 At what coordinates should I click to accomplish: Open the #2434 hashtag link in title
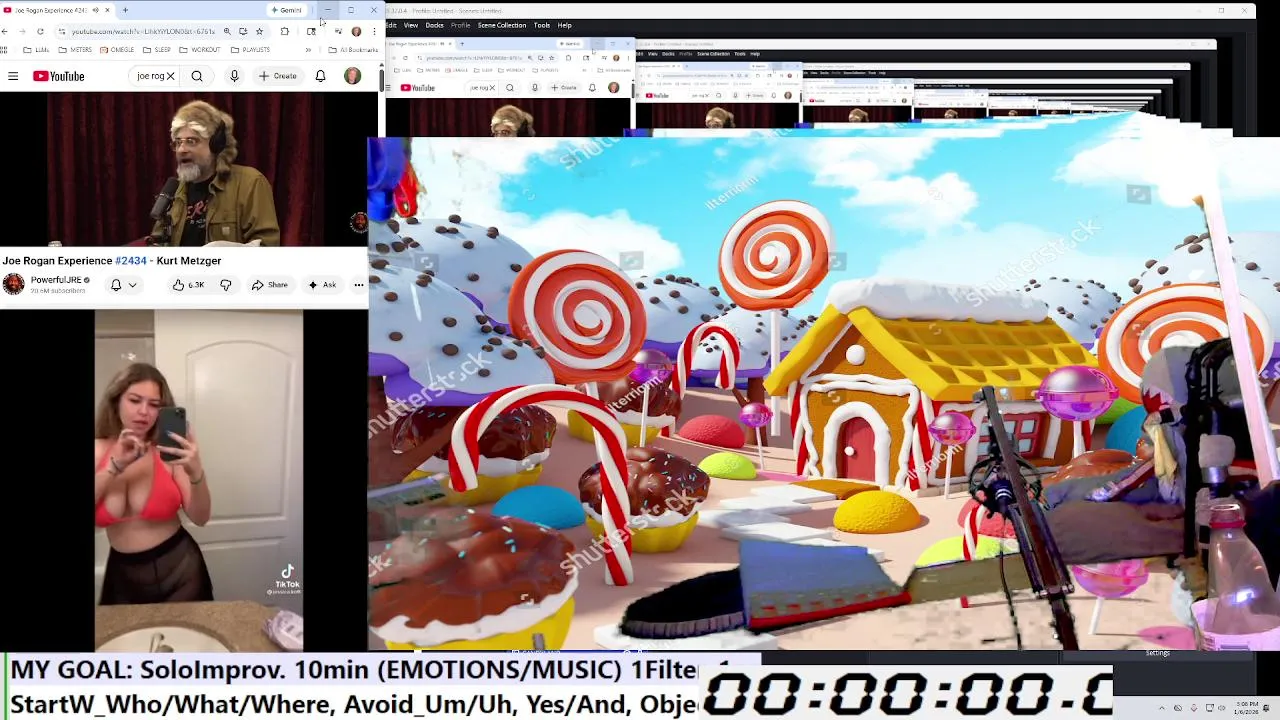coord(130,260)
